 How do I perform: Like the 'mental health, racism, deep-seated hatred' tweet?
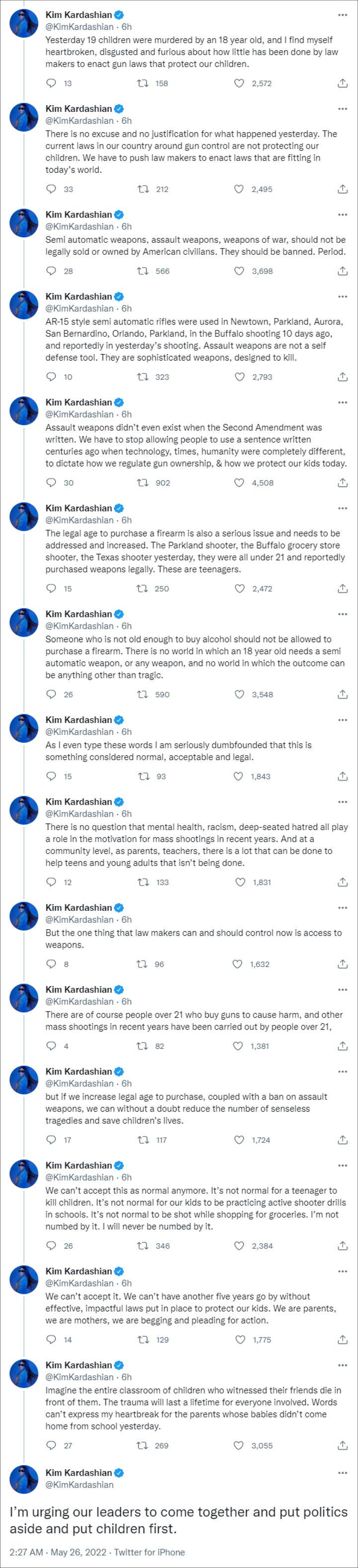click(x=240, y=882)
